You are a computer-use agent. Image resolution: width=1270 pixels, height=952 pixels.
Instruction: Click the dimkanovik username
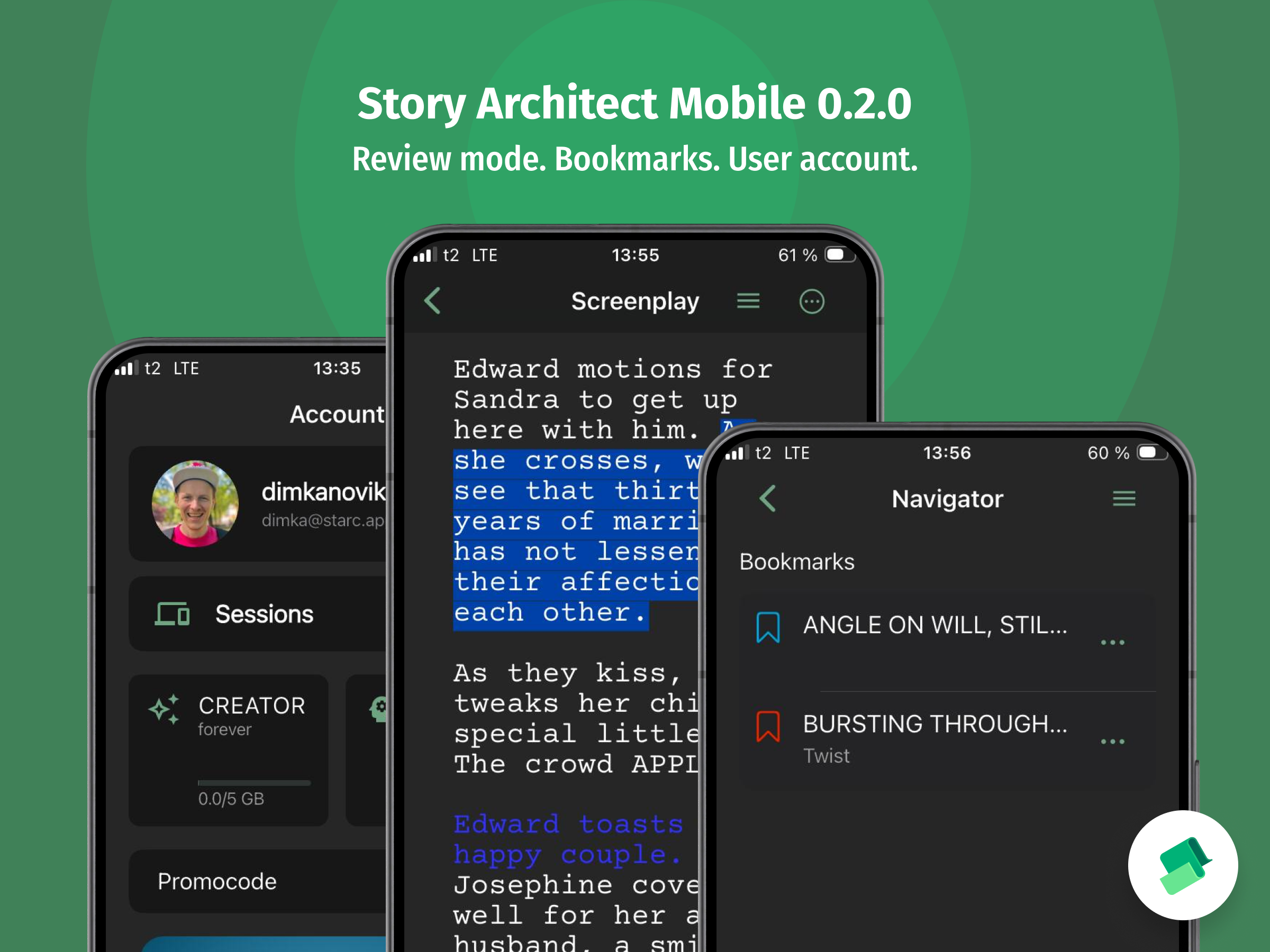(323, 492)
